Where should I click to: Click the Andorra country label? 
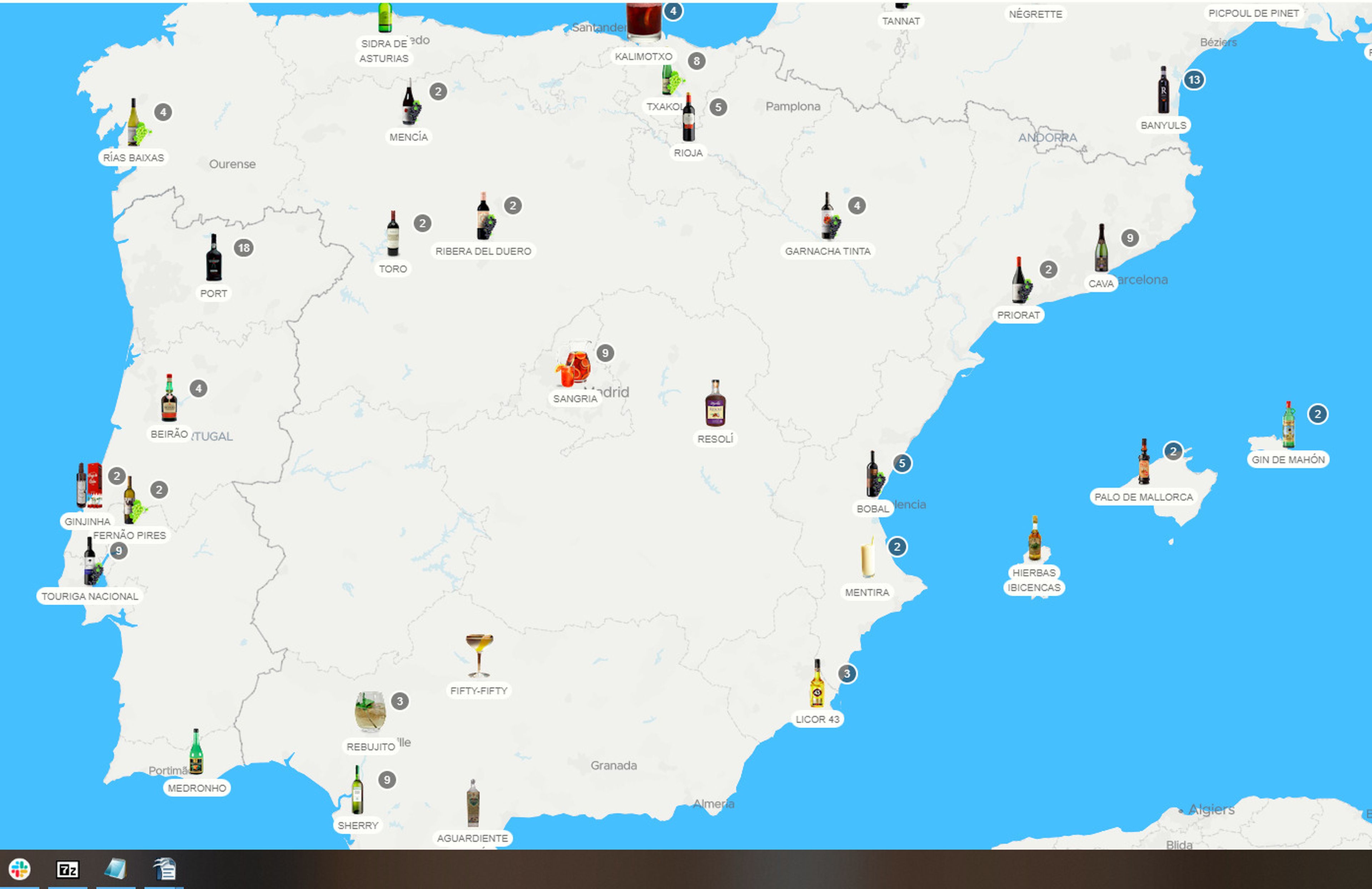[x=1048, y=137]
